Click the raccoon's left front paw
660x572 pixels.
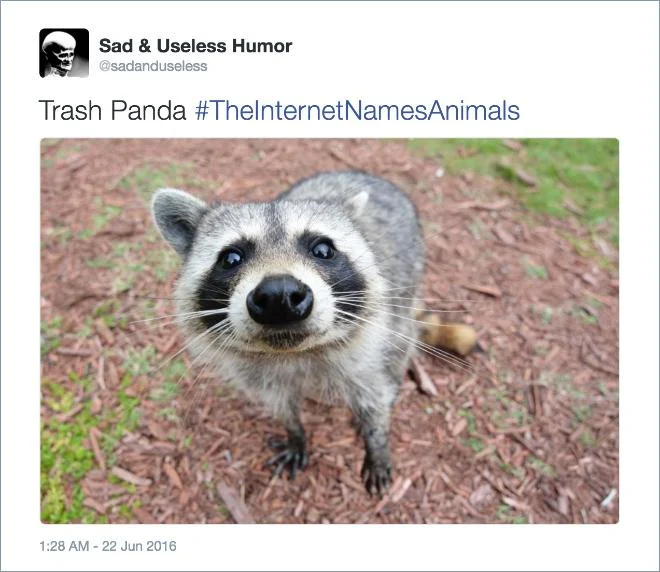(x=288, y=457)
